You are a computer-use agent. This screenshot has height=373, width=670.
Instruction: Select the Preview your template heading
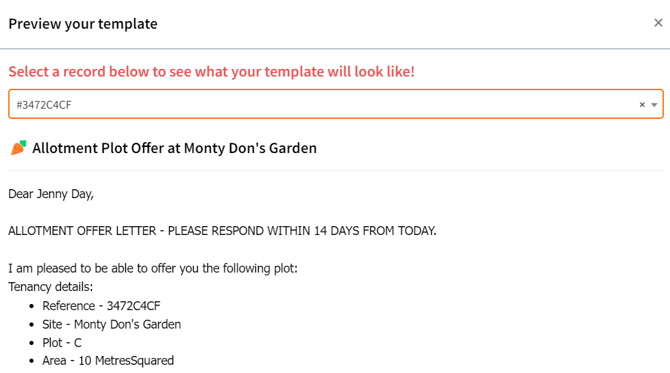coord(83,24)
